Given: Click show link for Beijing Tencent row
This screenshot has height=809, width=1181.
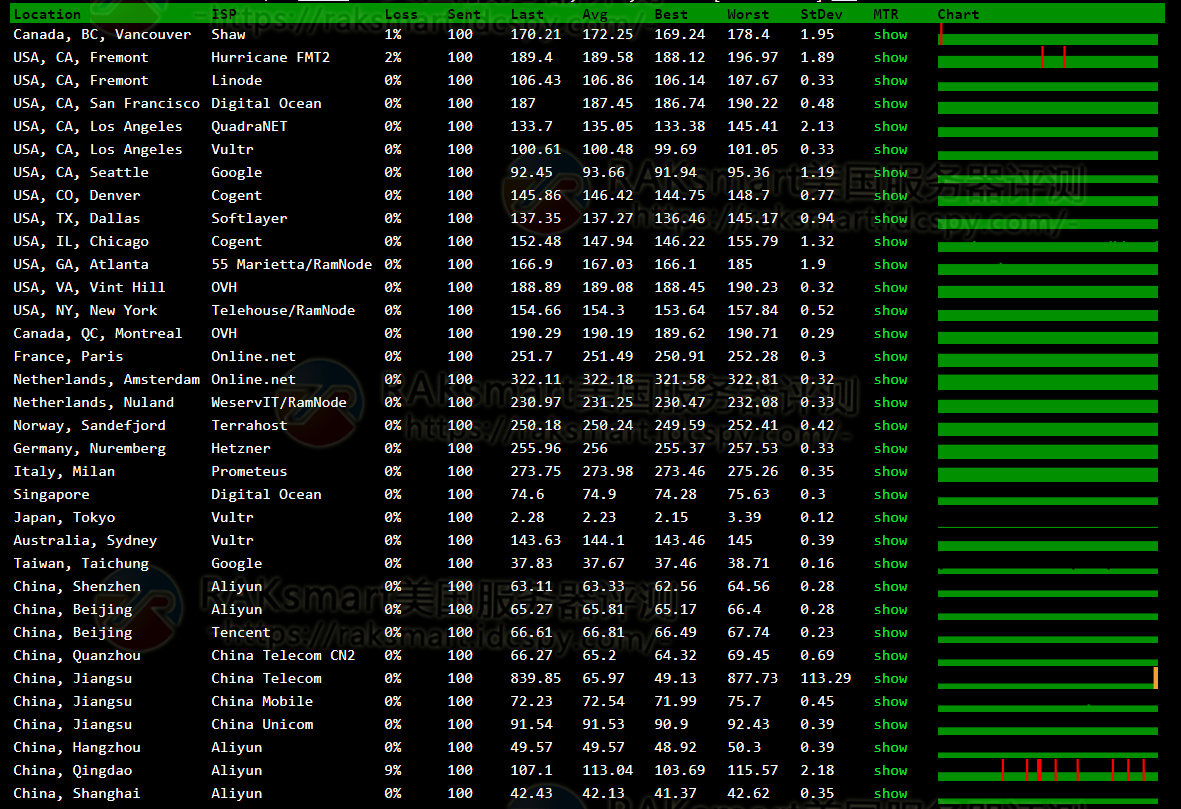Looking at the screenshot, I should tap(890, 632).
